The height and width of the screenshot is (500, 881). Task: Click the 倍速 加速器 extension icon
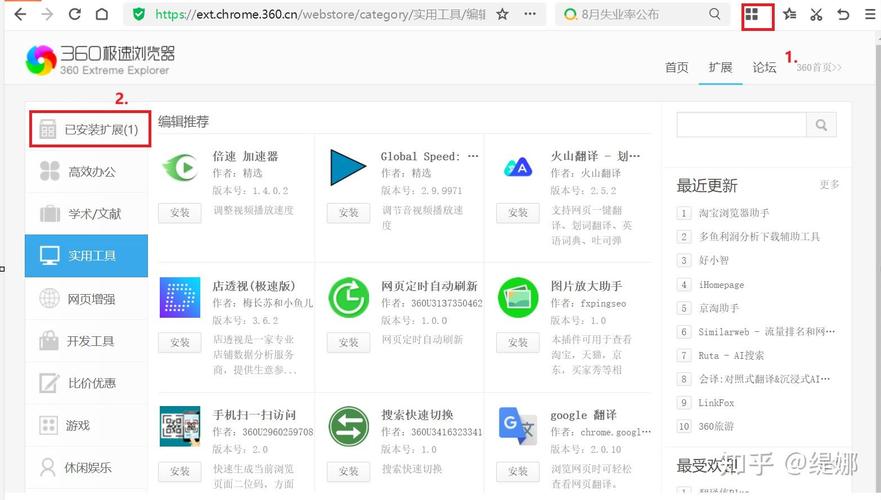point(180,167)
